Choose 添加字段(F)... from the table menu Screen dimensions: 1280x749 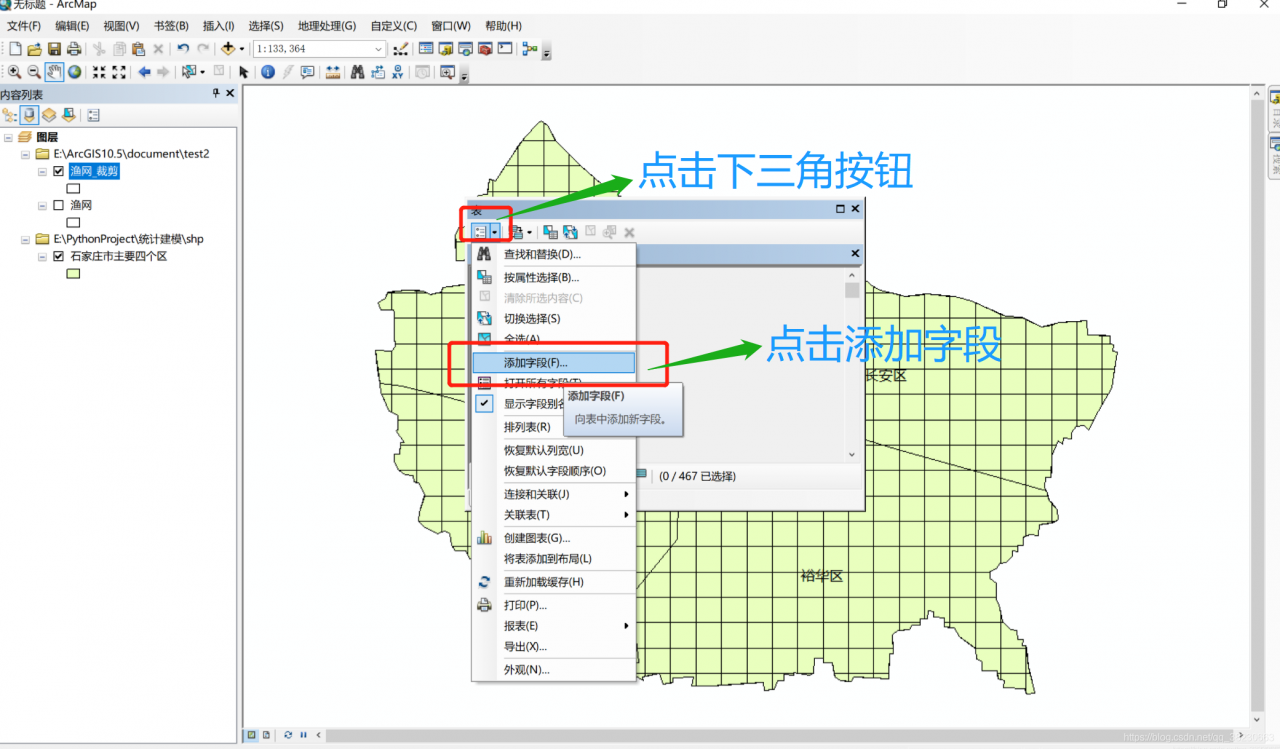(554, 362)
